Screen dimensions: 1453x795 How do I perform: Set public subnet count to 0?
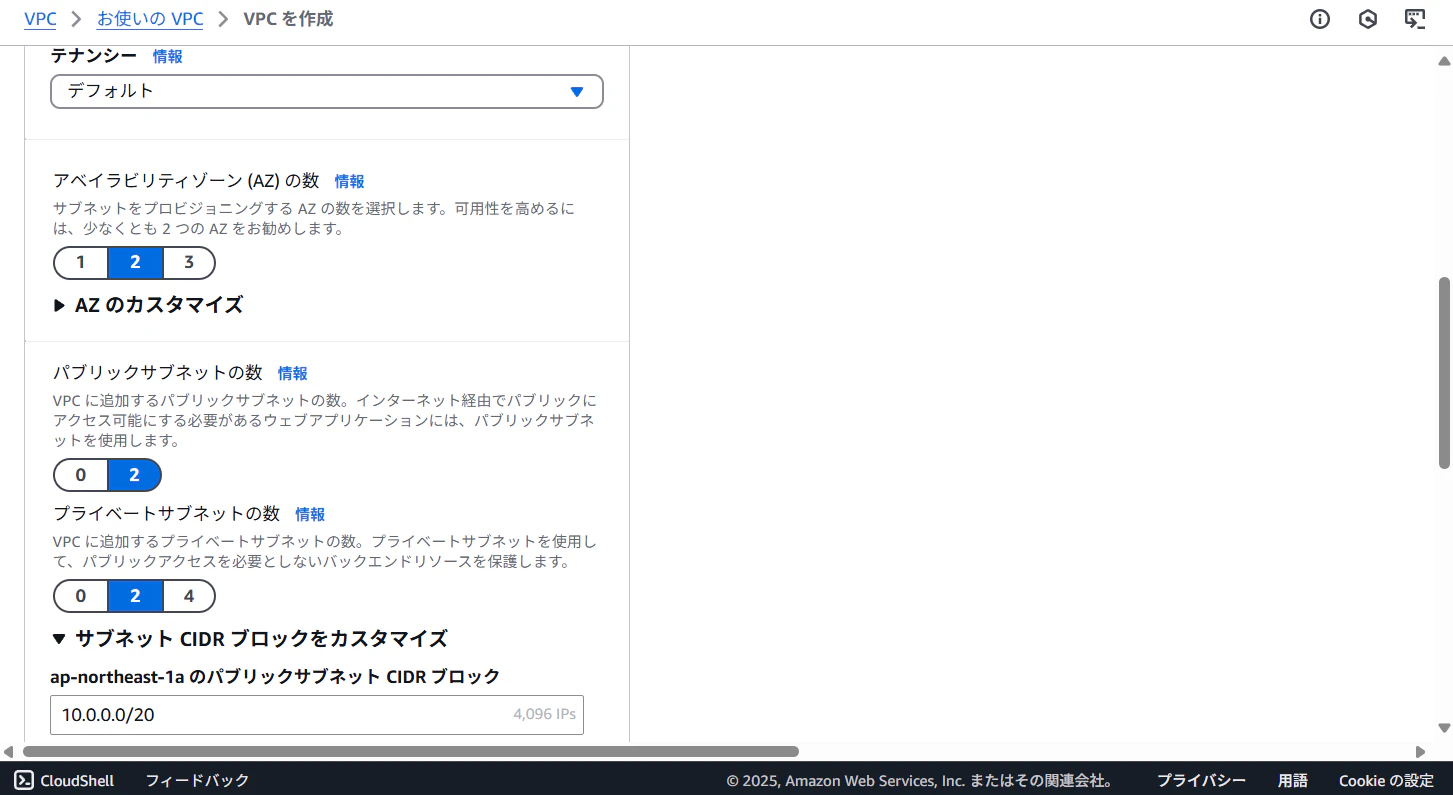tap(81, 475)
